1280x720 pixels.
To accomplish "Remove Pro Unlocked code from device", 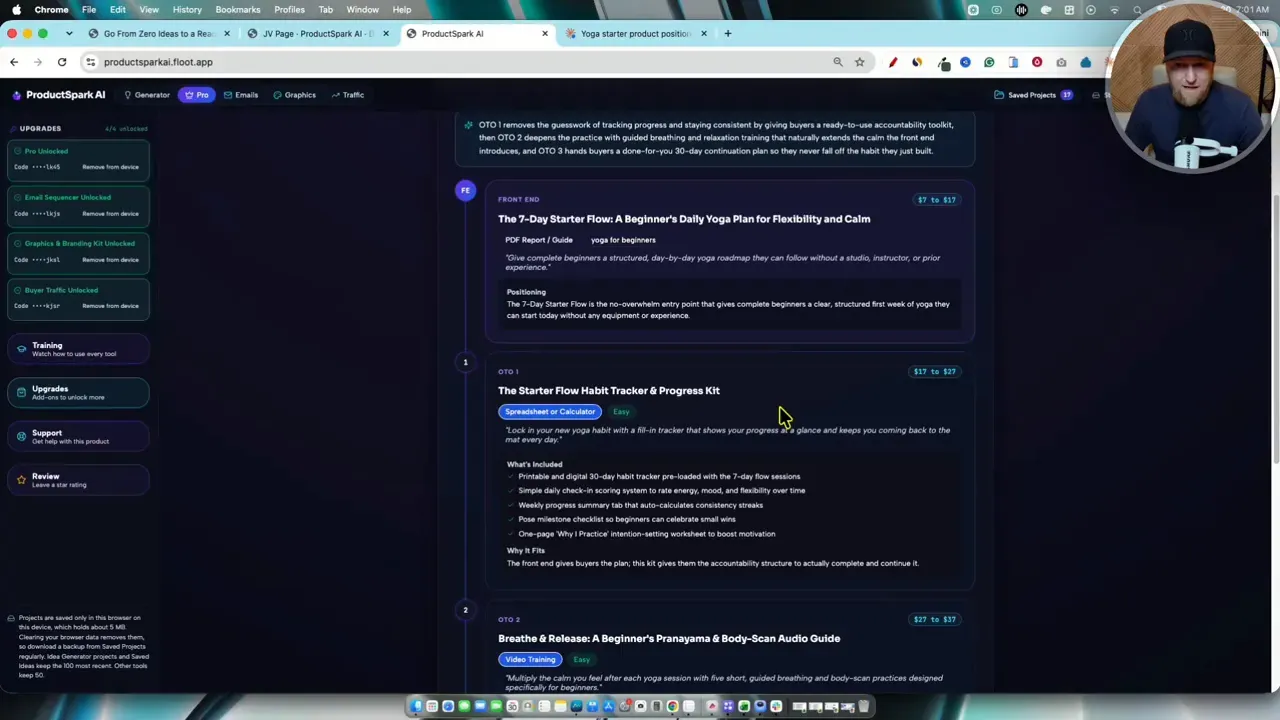I will (110, 167).
